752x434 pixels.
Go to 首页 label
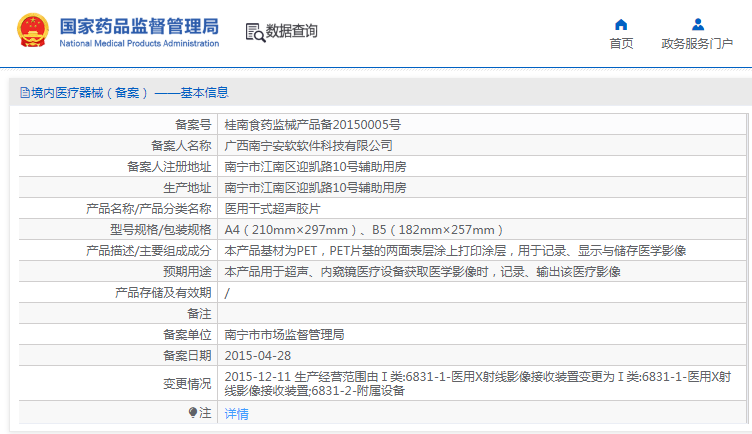click(621, 44)
